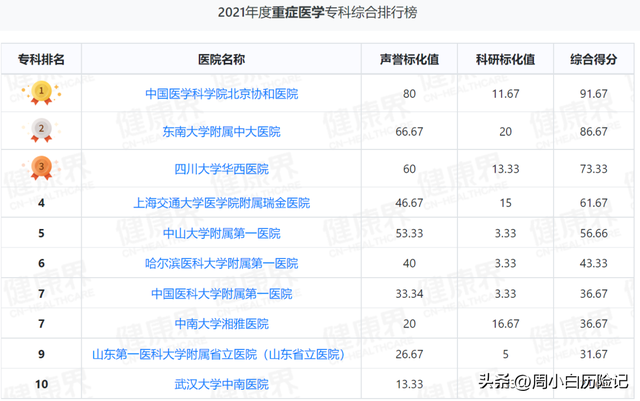Click the 专科排名 column header
This screenshot has width=640, height=401.
click(x=41, y=59)
